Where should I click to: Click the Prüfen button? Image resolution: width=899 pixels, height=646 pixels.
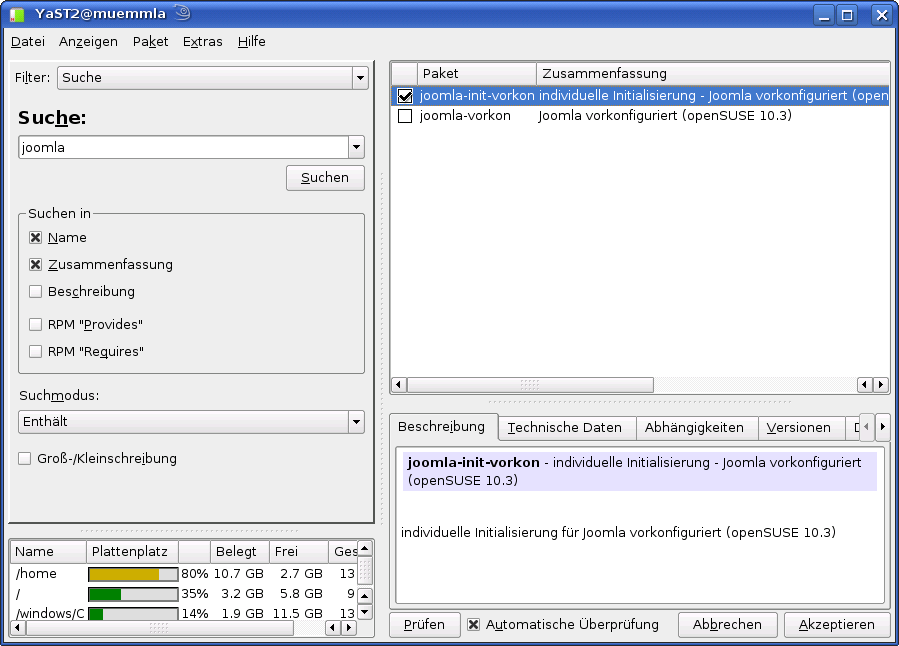tap(424, 624)
